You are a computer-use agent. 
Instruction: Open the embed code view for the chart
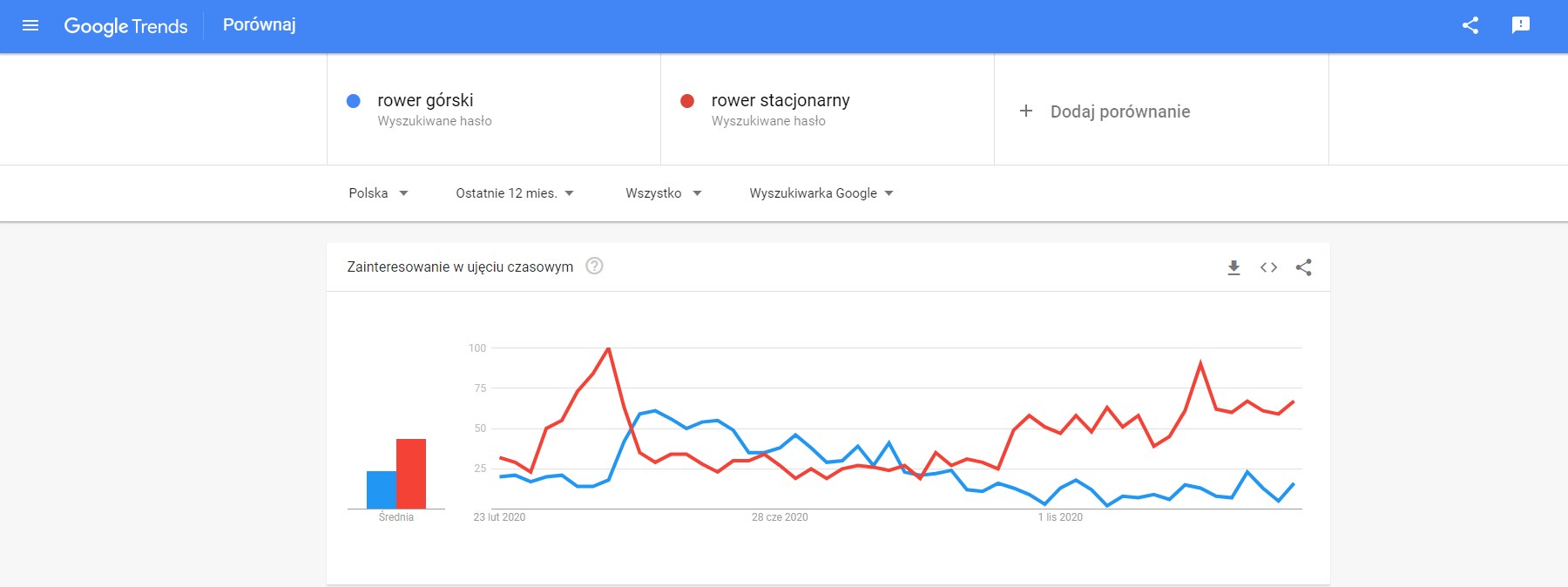(1268, 269)
